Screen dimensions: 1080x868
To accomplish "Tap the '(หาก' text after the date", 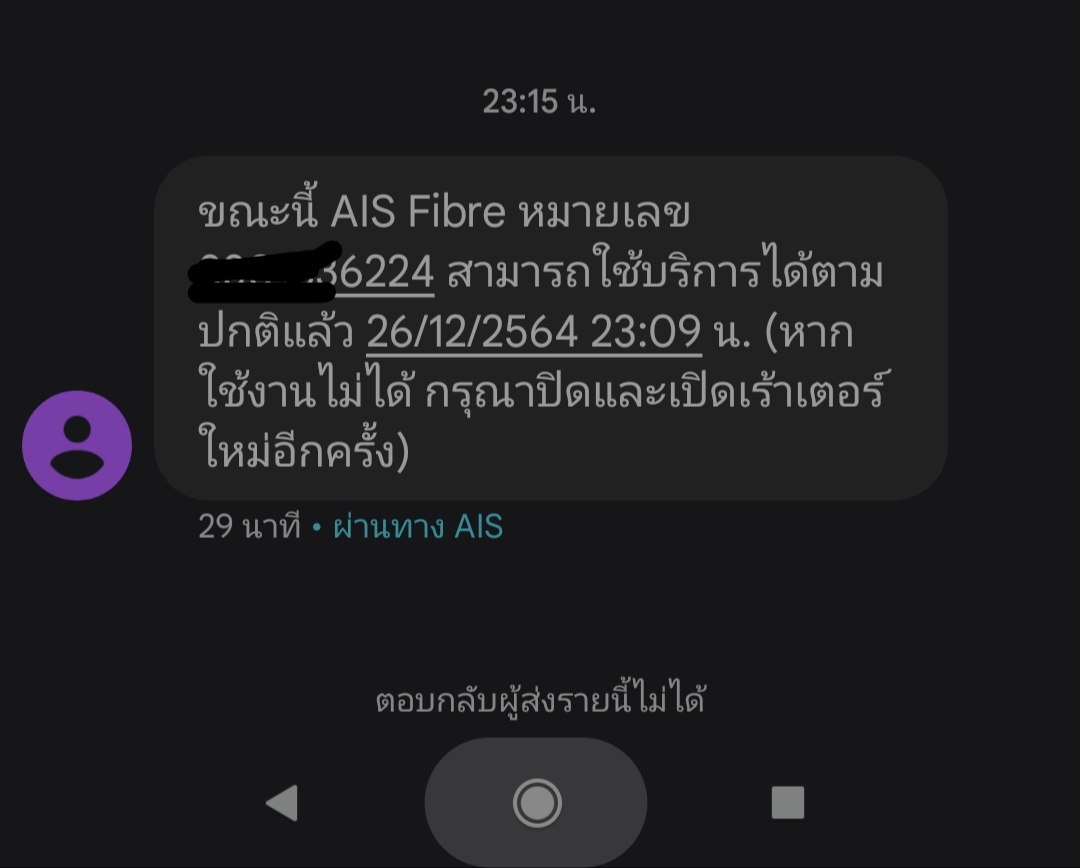I will pyautogui.click(x=809, y=333).
